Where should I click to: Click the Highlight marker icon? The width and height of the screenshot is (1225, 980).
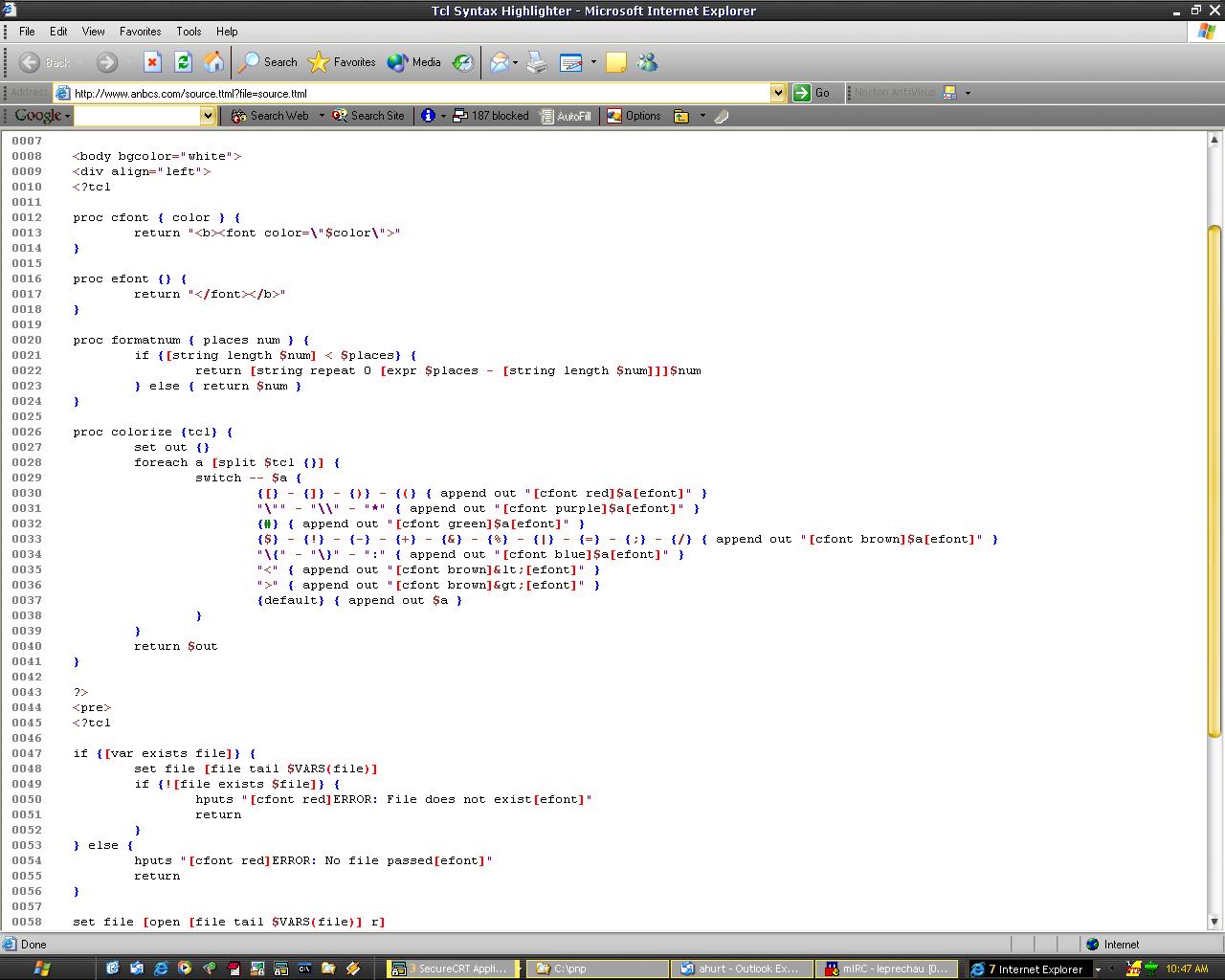[x=722, y=116]
